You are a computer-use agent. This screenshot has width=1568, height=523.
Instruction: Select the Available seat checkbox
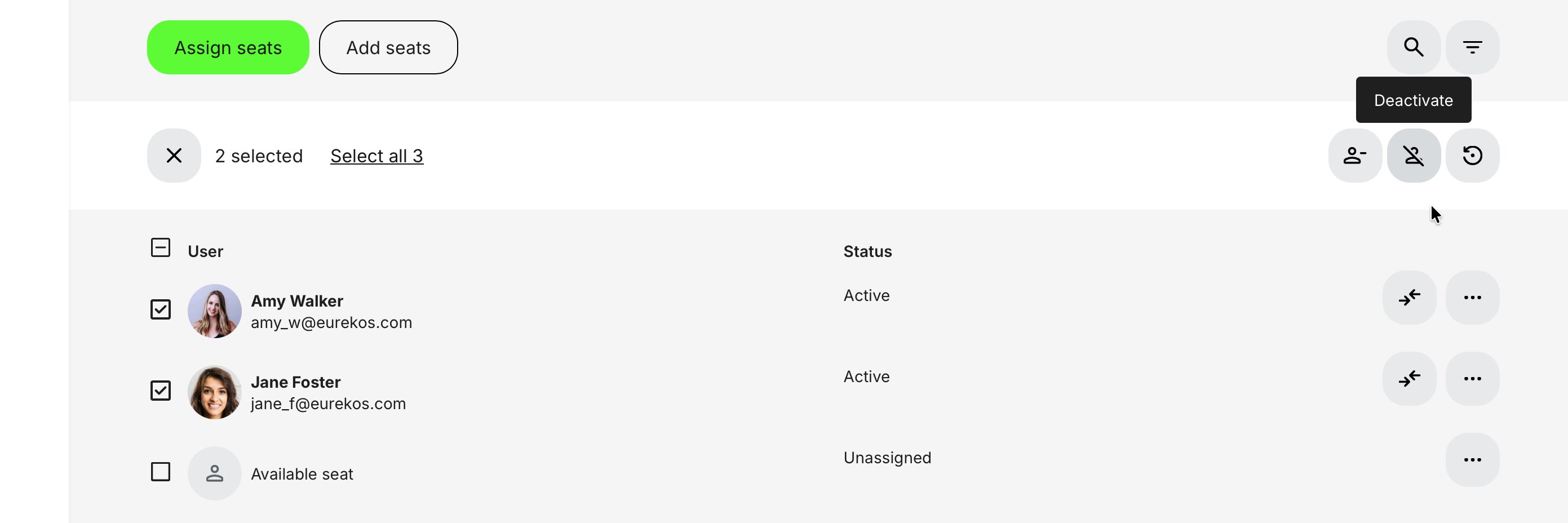tap(160, 471)
